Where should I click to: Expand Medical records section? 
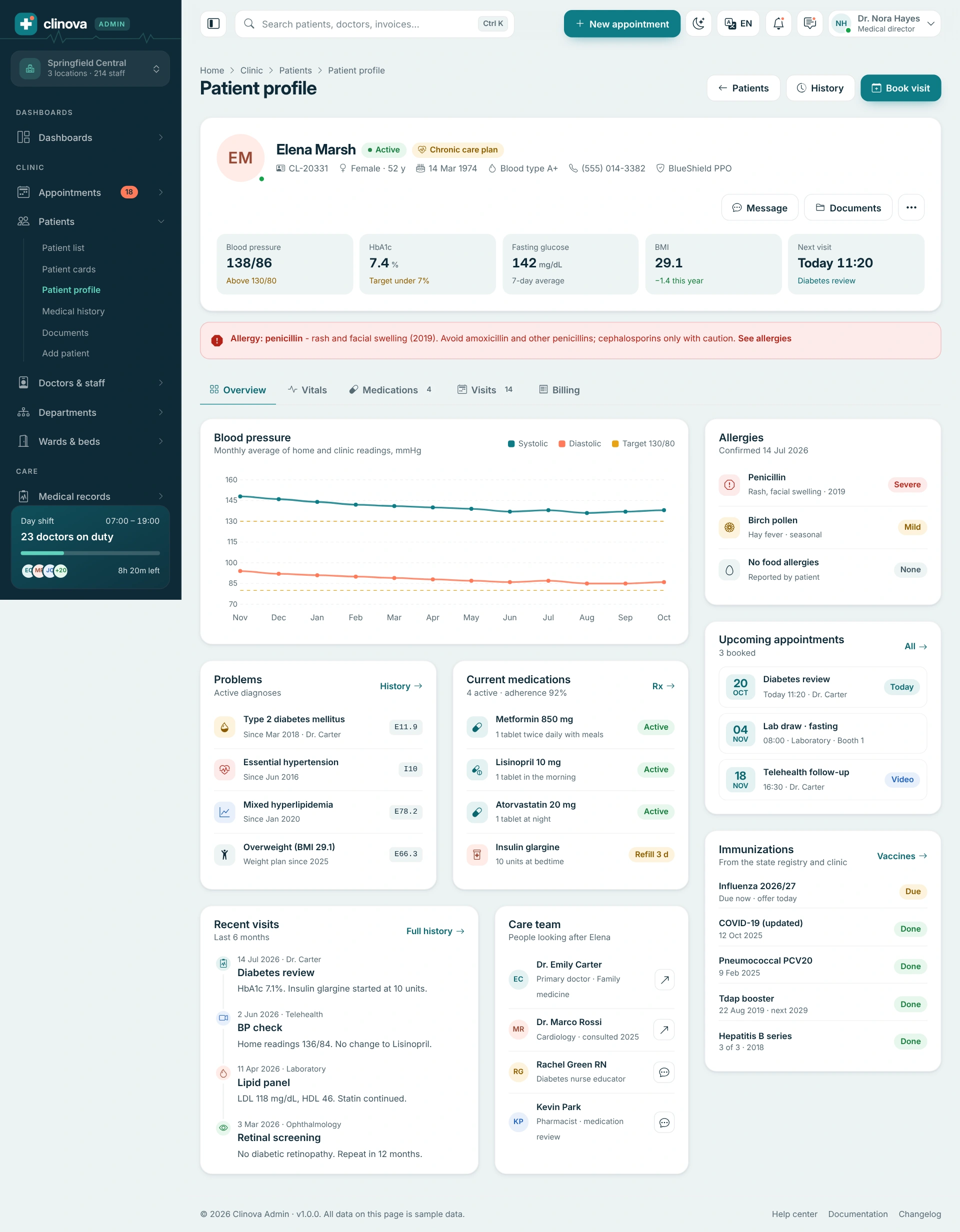click(x=90, y=496)
